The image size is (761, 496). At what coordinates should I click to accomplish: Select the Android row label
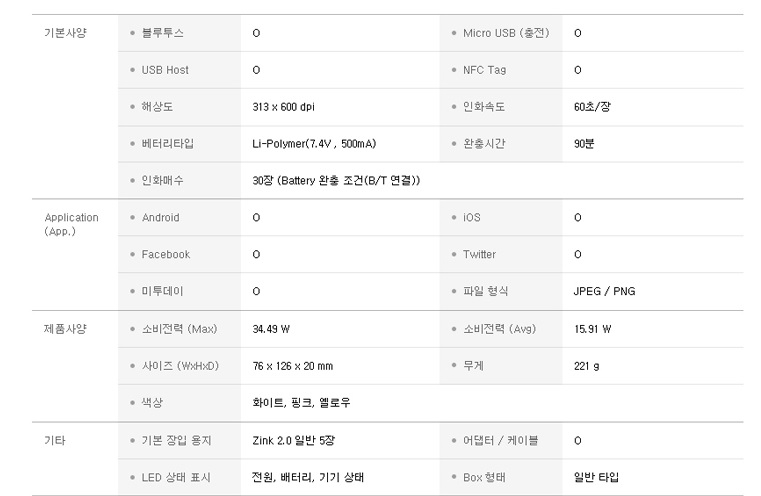[x=161, y=217]
